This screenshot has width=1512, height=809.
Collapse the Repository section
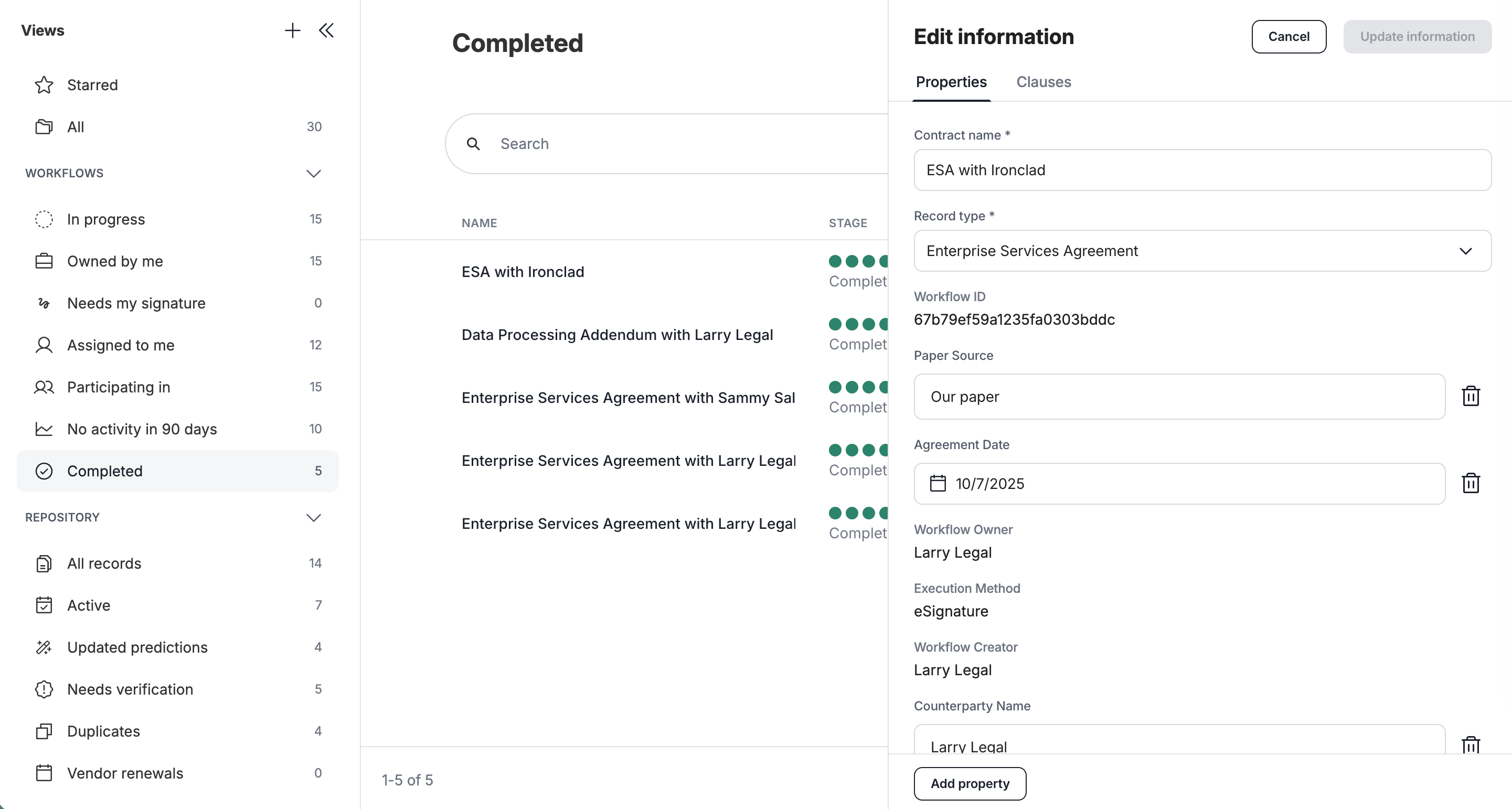pyautogui.click(x=313, y=518)
